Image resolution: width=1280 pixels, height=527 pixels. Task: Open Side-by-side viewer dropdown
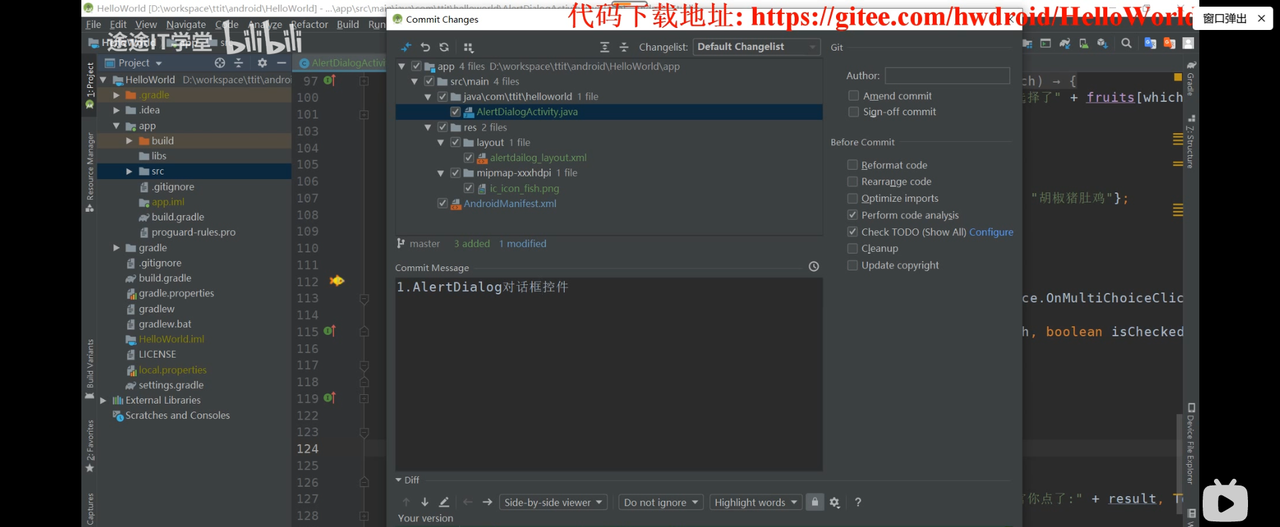[x=554, y=502]
